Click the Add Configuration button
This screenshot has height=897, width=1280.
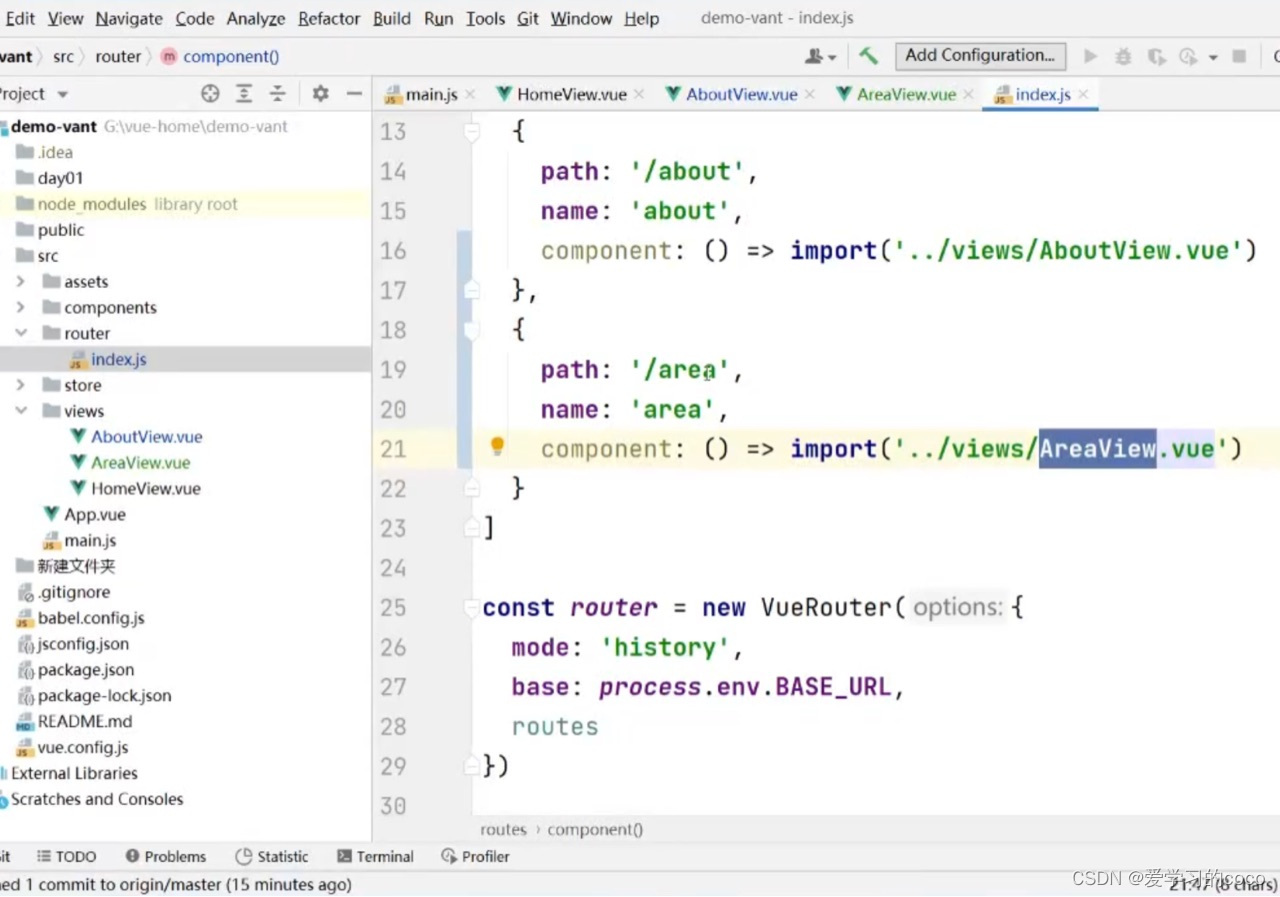[x=980, y=56]
